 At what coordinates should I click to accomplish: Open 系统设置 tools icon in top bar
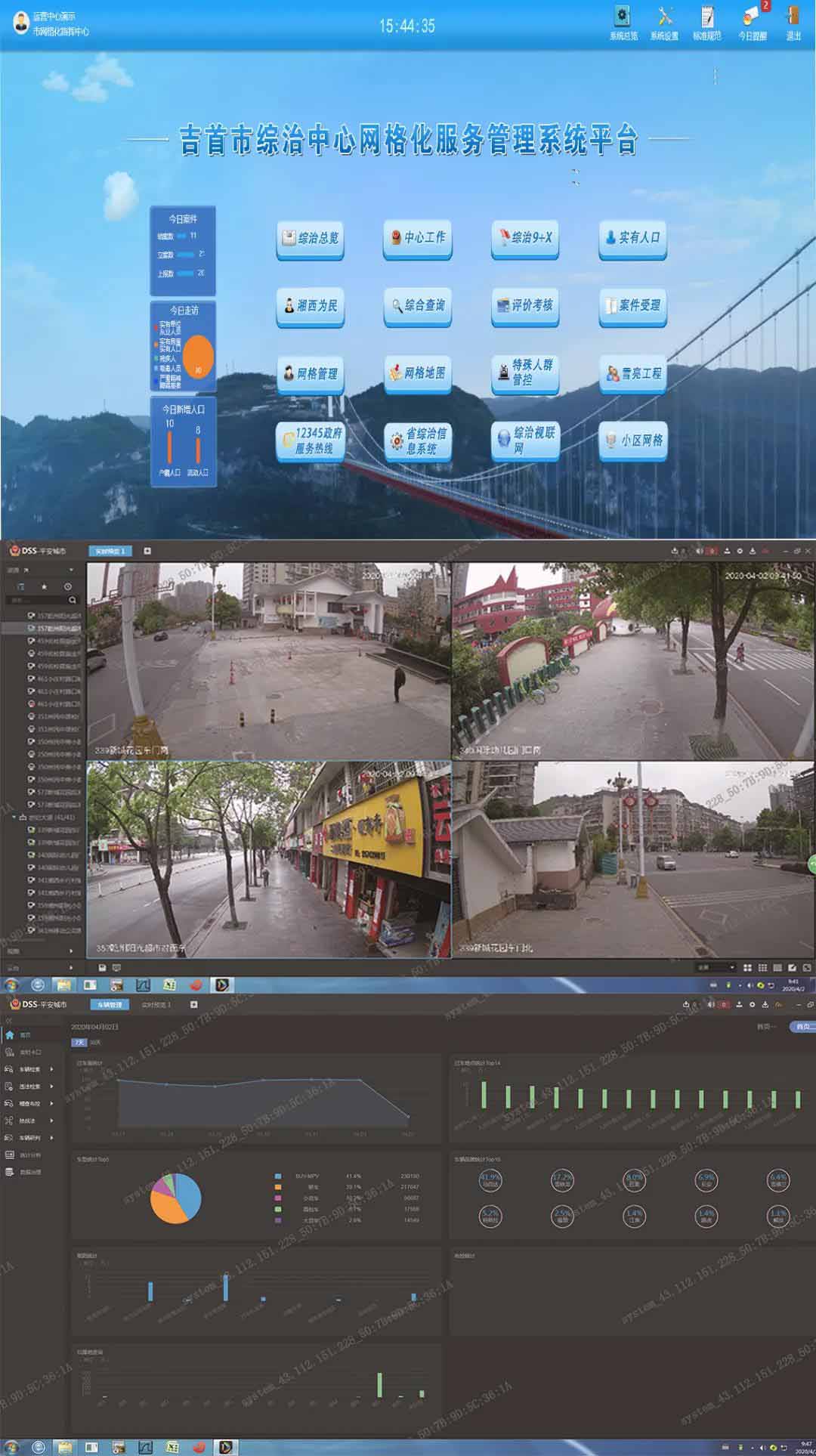point(665,17)
